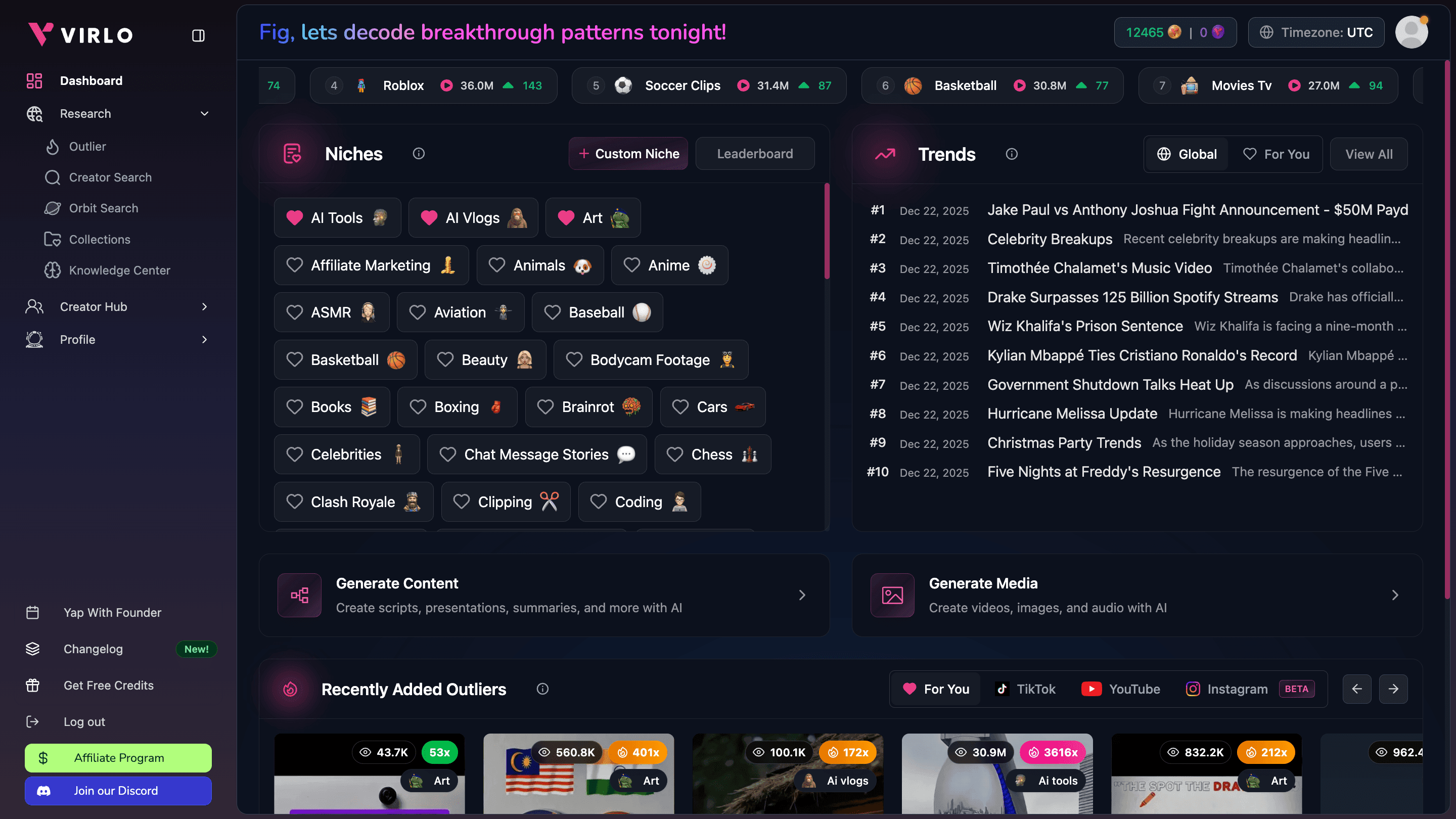Image resolution: width=1456 pixels, height=819 pixels.
Task: Favorite the Basketball niche heart
Action: click(x=295, y=359)
